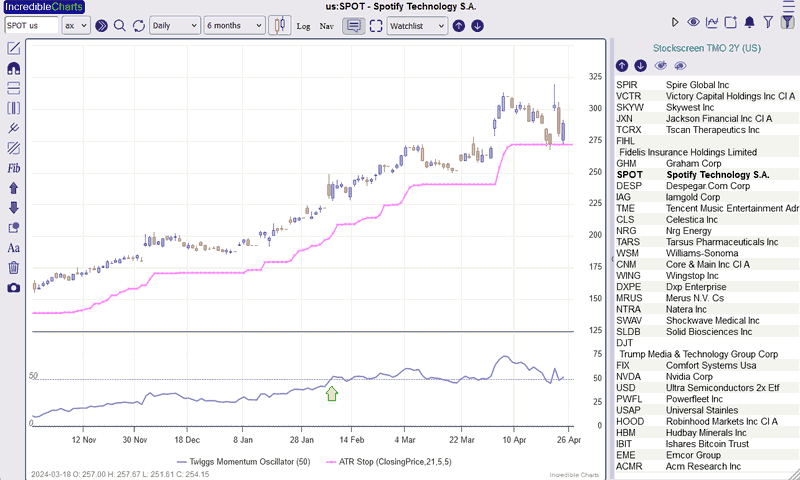Screen dimensions: 800x480
Task: Select Spire Global Inc row
Action: pyautogui.click(x=707, y=85)
